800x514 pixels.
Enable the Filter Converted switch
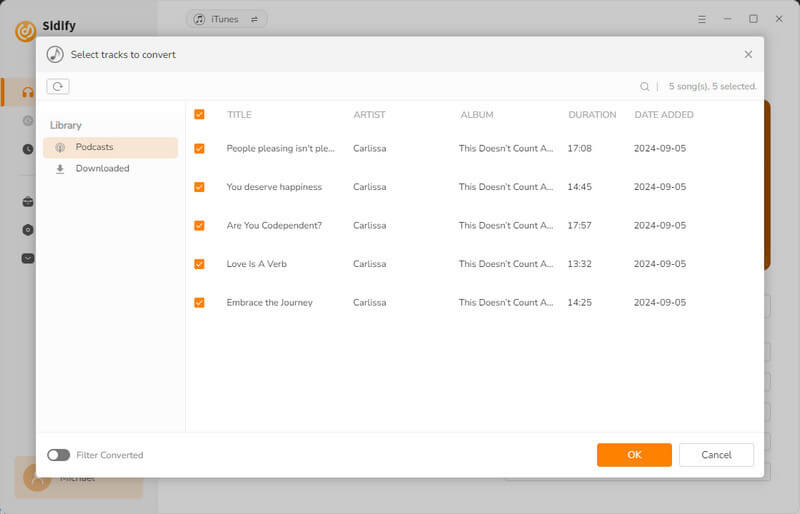(59, 455)
